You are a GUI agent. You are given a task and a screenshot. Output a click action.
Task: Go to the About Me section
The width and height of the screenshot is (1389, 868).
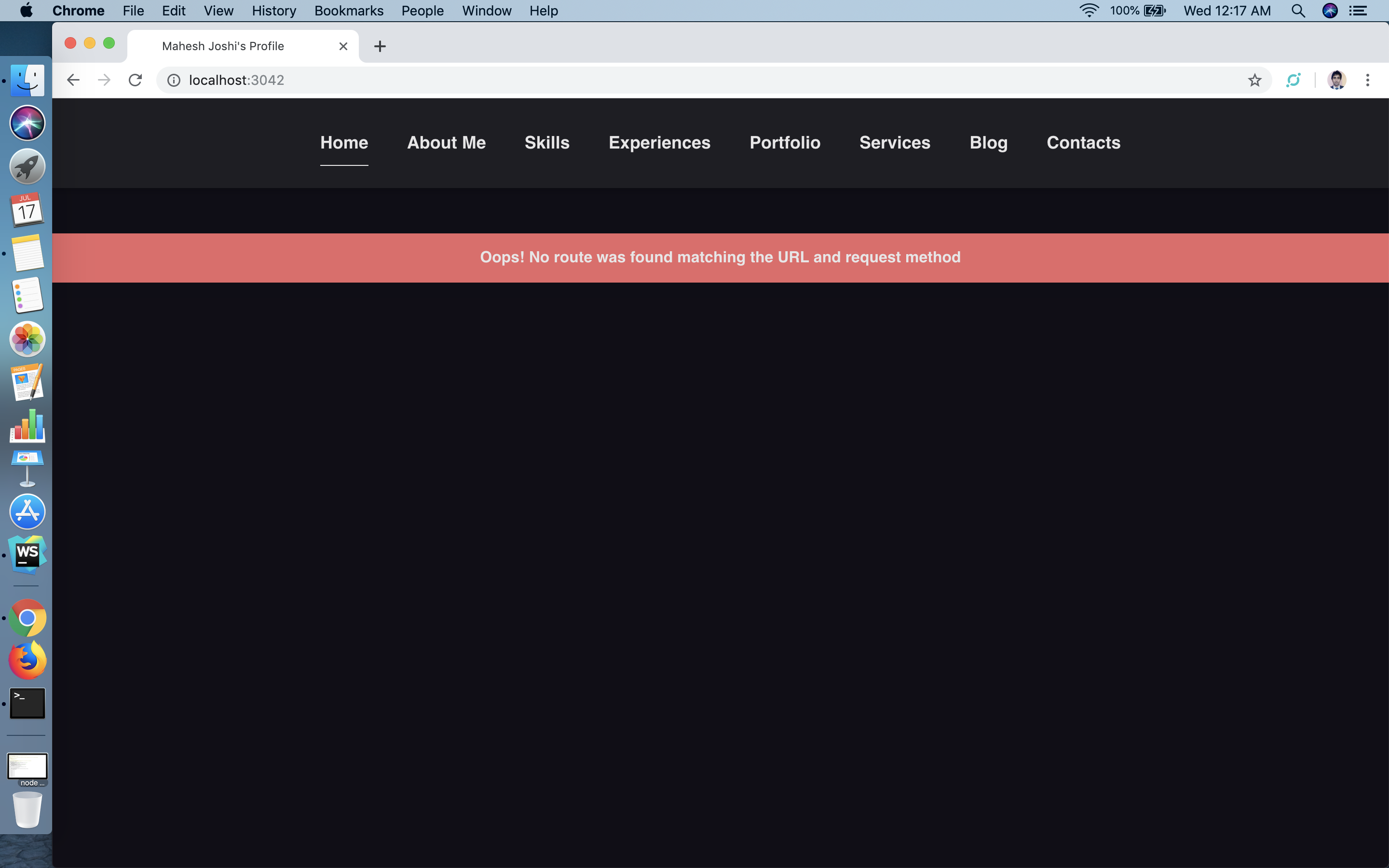446,142
